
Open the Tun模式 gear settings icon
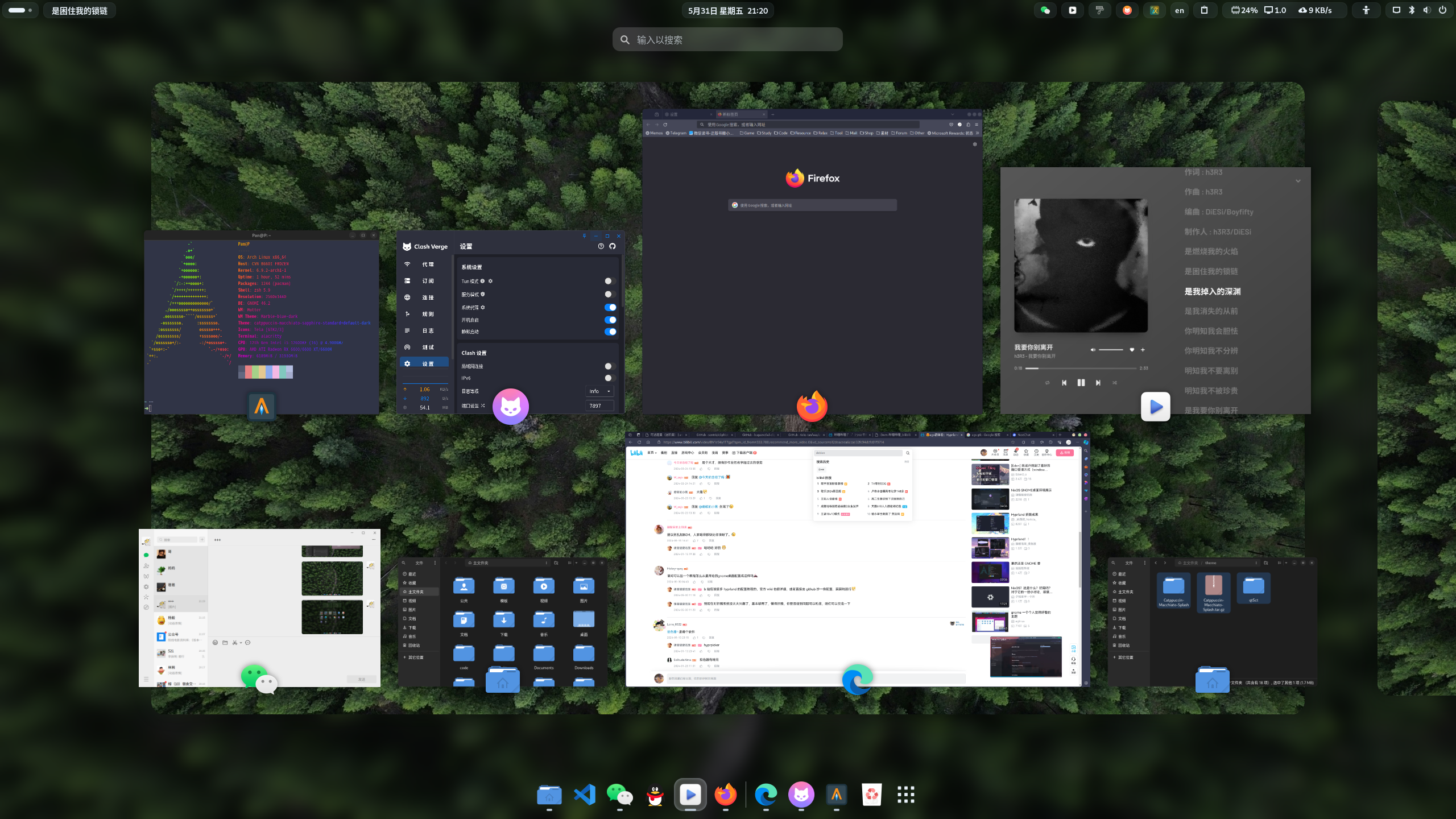[490, 281]
